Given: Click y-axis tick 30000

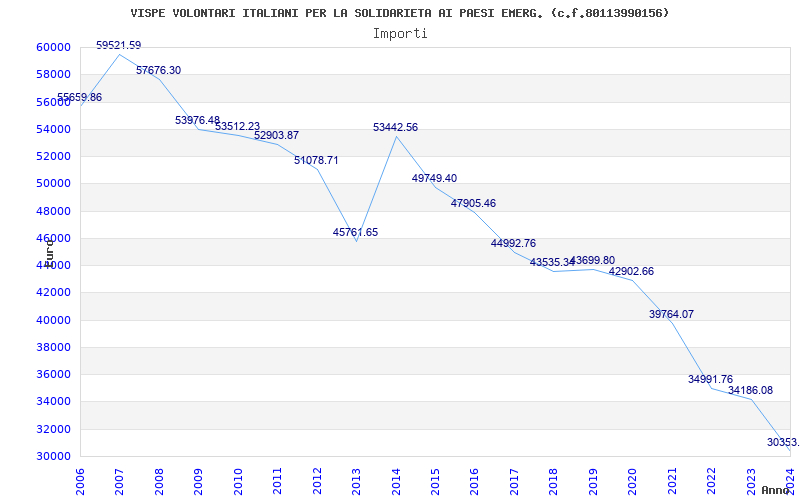Looking at the screenshot, I should click(x=53, y=456).
